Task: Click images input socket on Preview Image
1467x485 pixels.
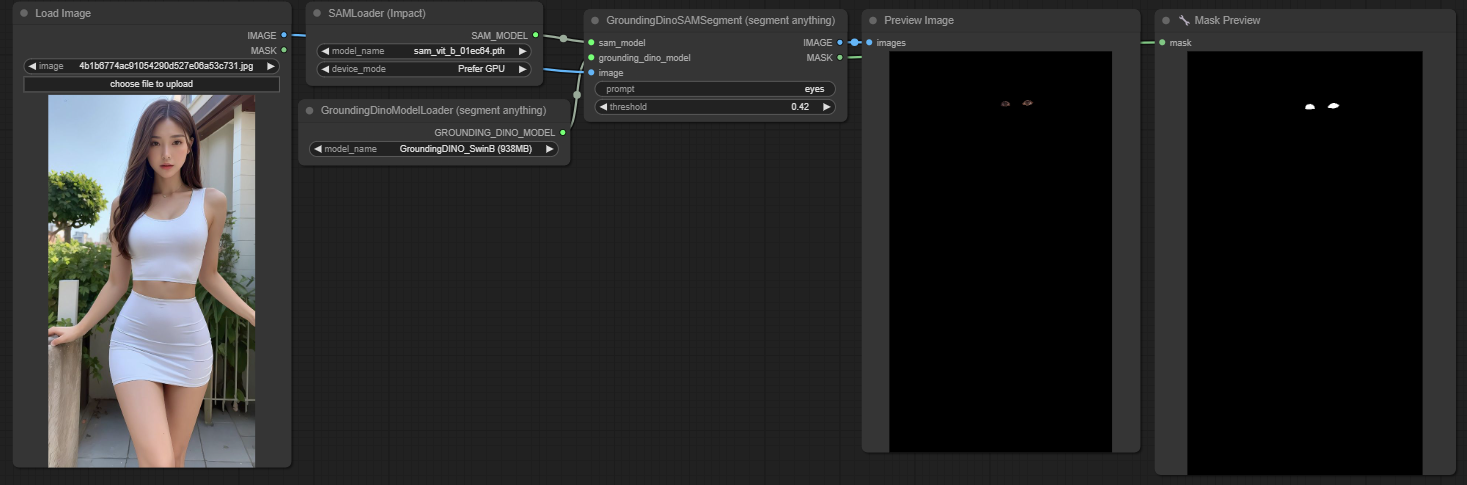Action: (x=869, y=43)
